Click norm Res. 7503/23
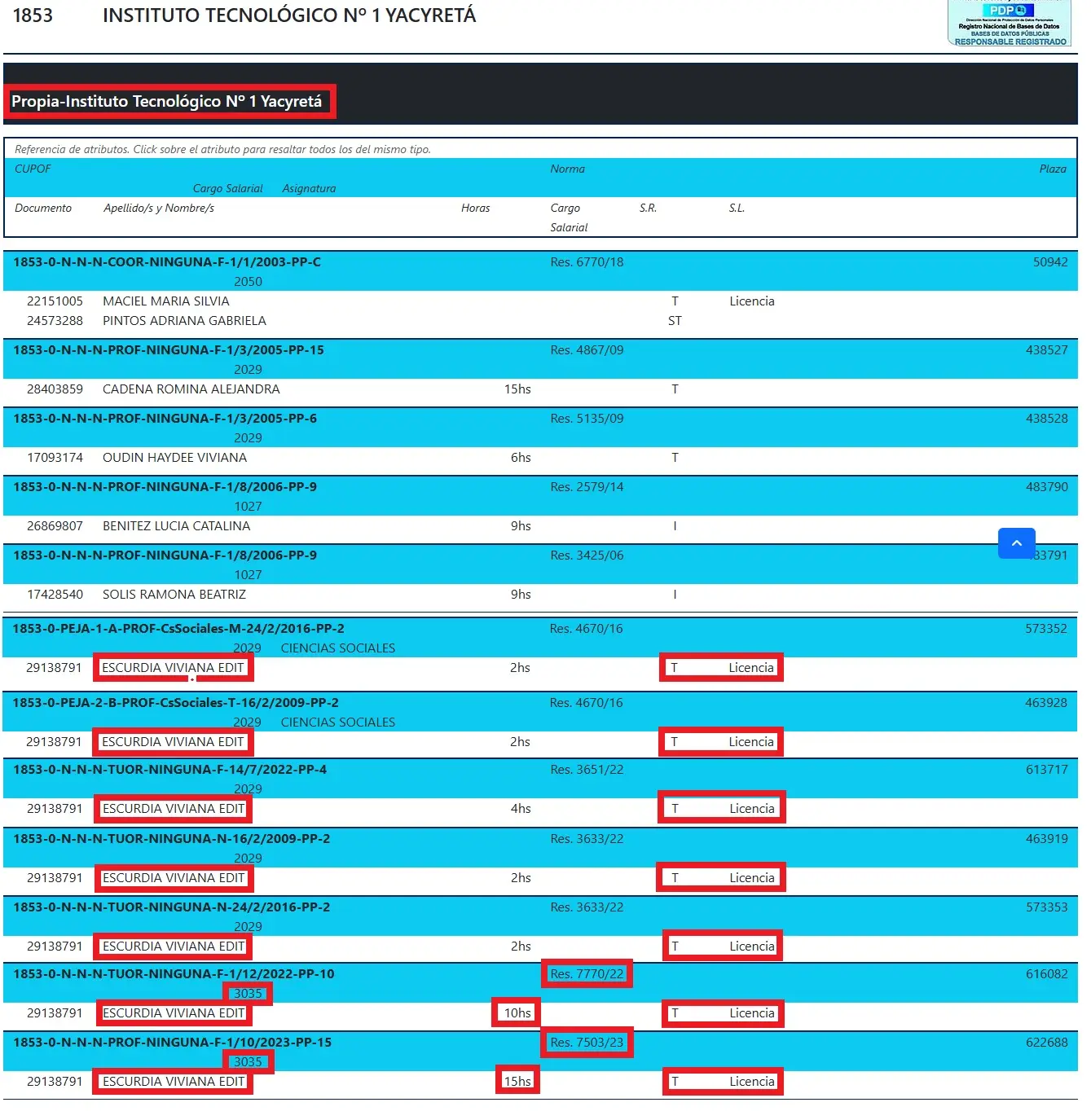1091x1120 pixels. (587, 1043)
